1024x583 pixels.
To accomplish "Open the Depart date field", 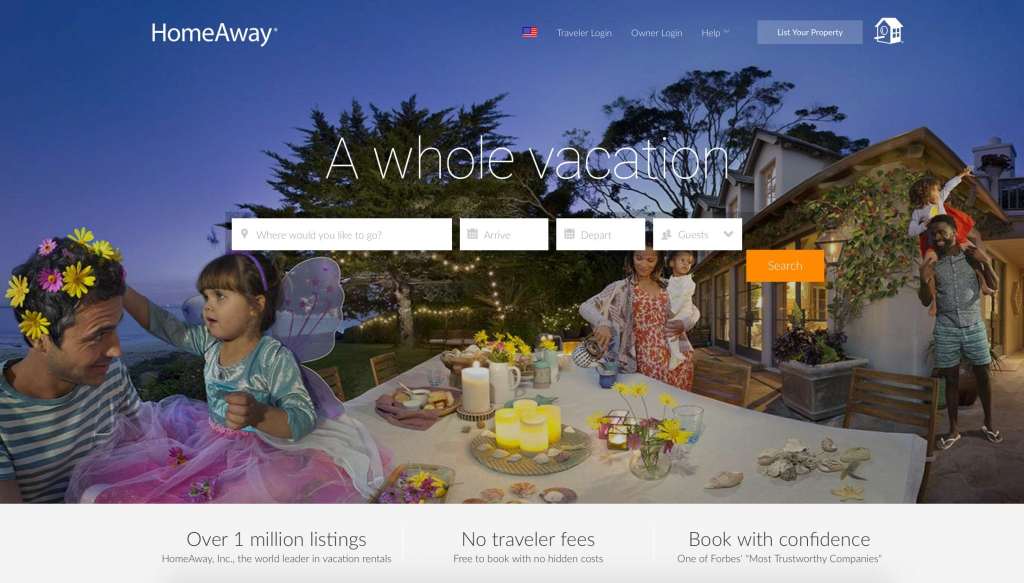I will tap(600, 234).
